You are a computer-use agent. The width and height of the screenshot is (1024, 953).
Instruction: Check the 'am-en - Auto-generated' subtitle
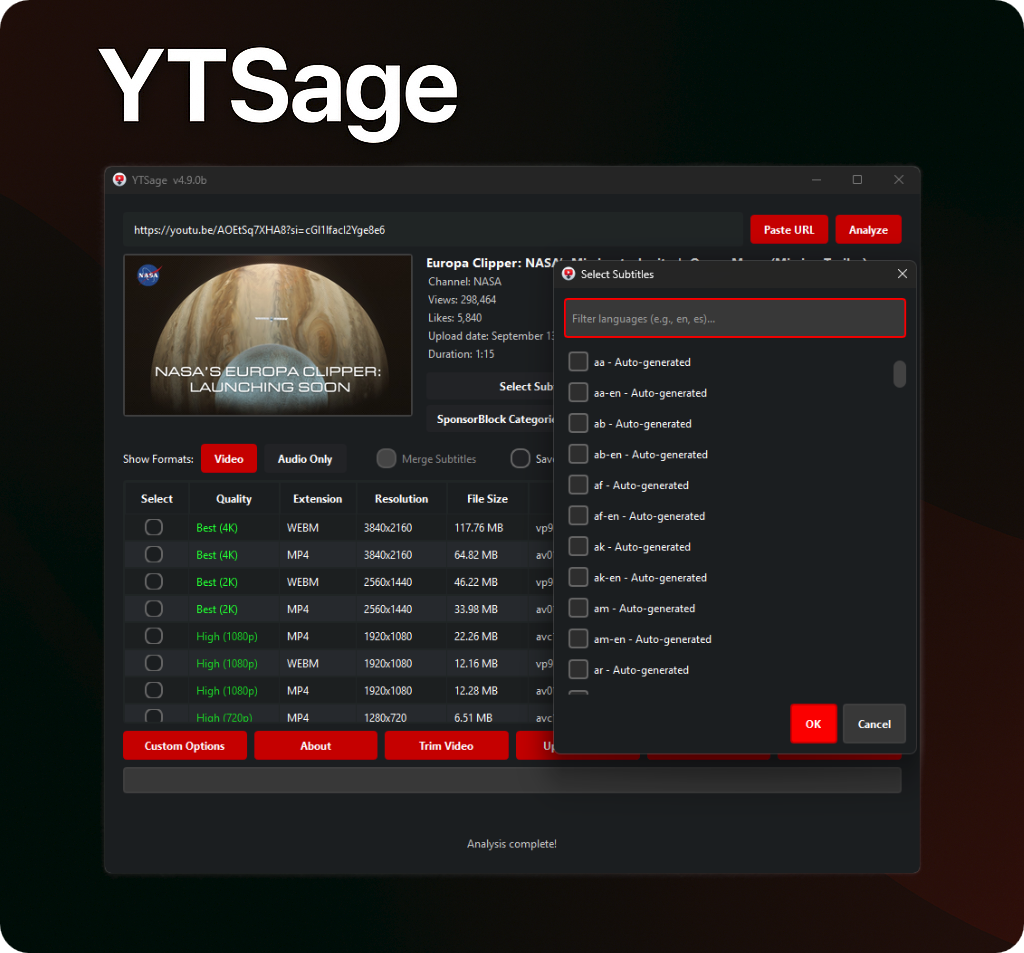coord(578,638)
